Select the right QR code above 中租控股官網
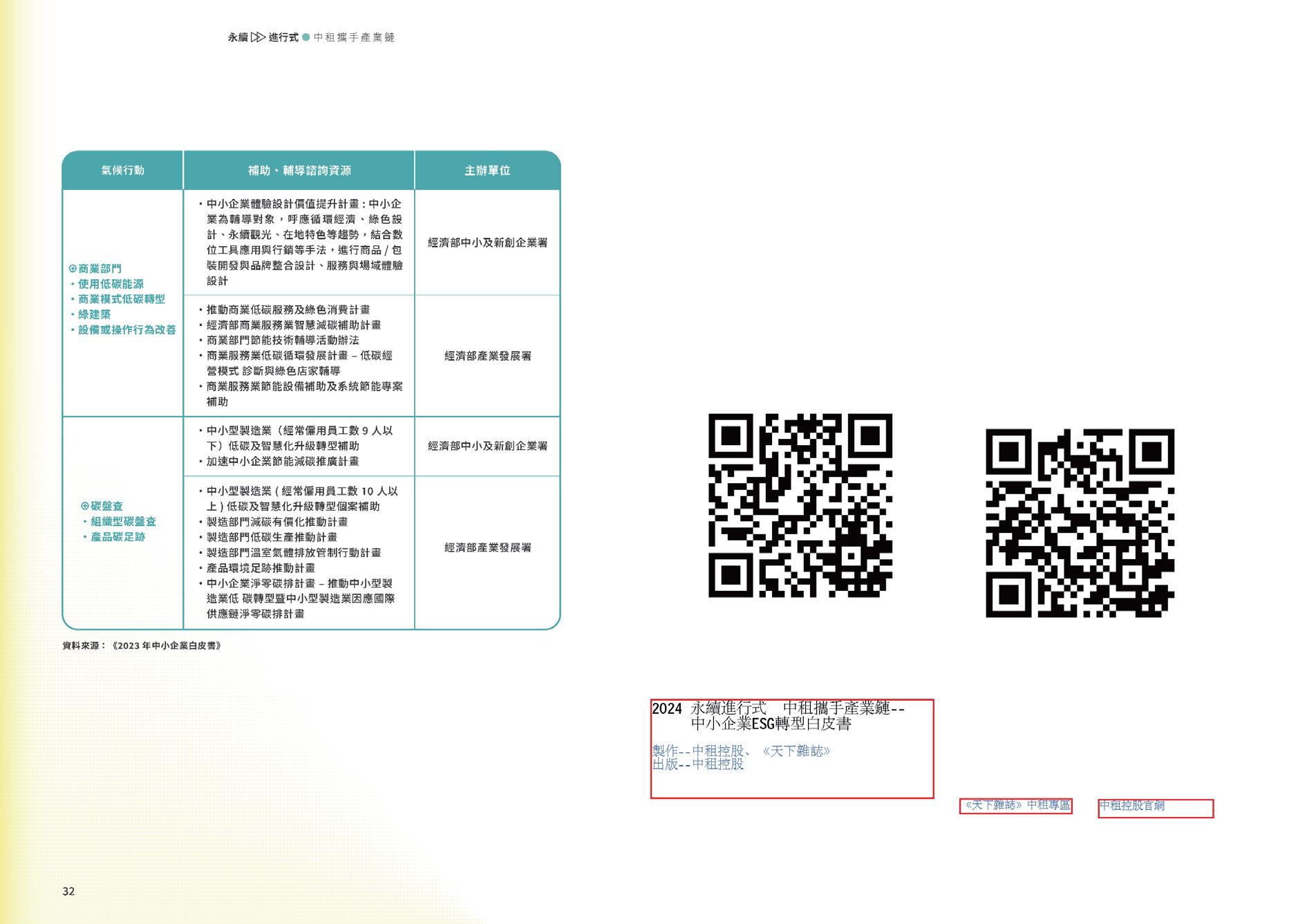 tap(1080, 523)
